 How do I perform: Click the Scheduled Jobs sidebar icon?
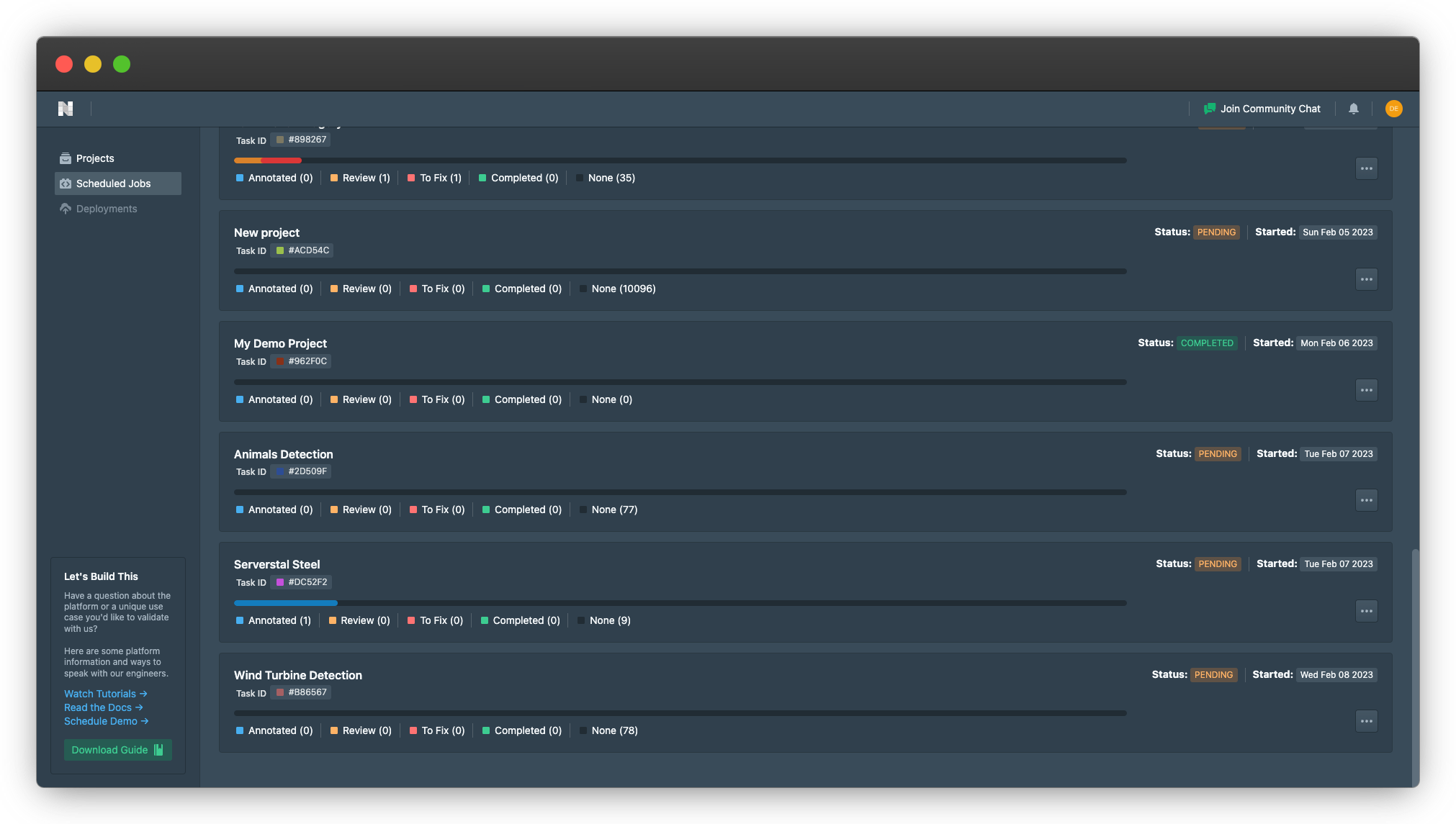click(66, 184)
